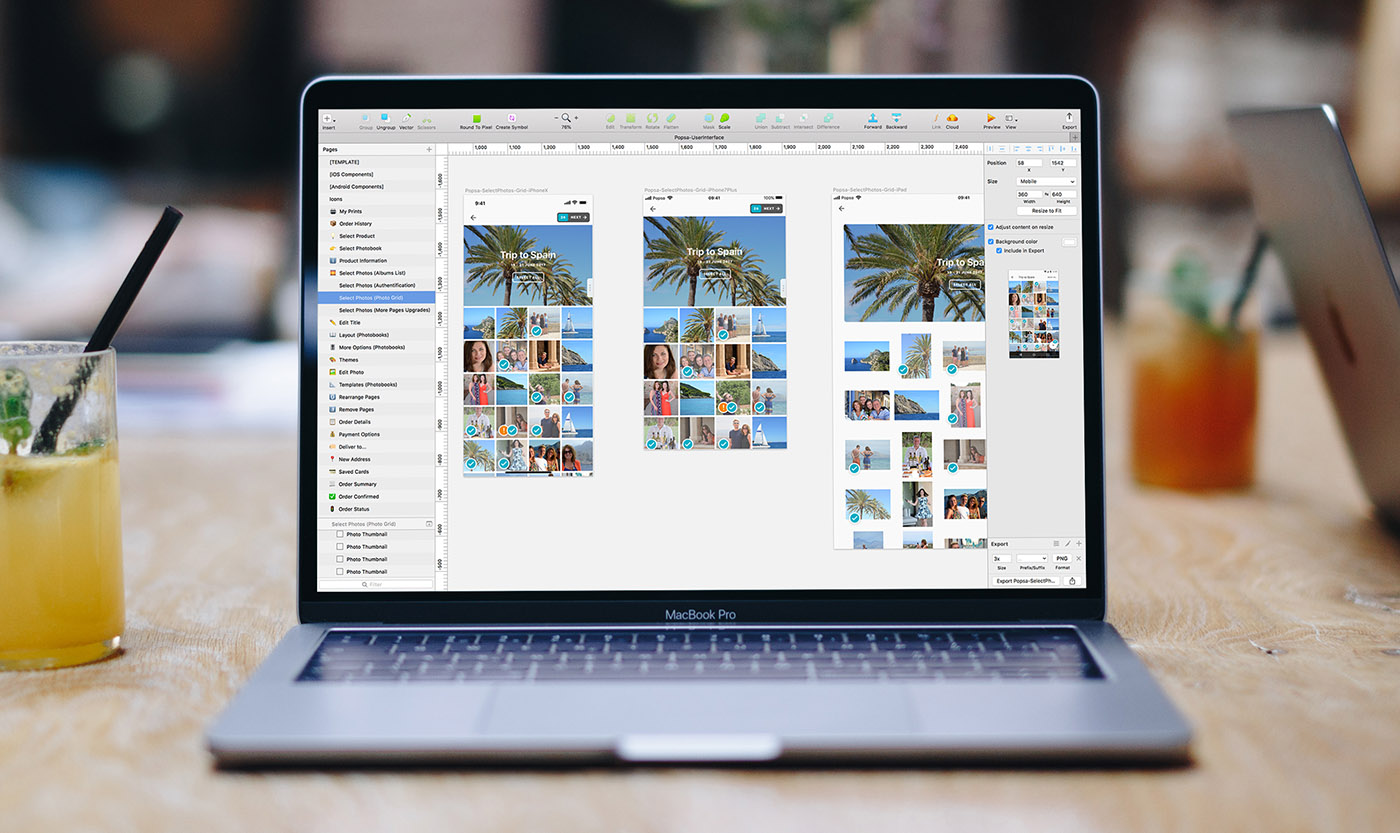
Task: Remove export size with X button
Action: point(1078,558)
